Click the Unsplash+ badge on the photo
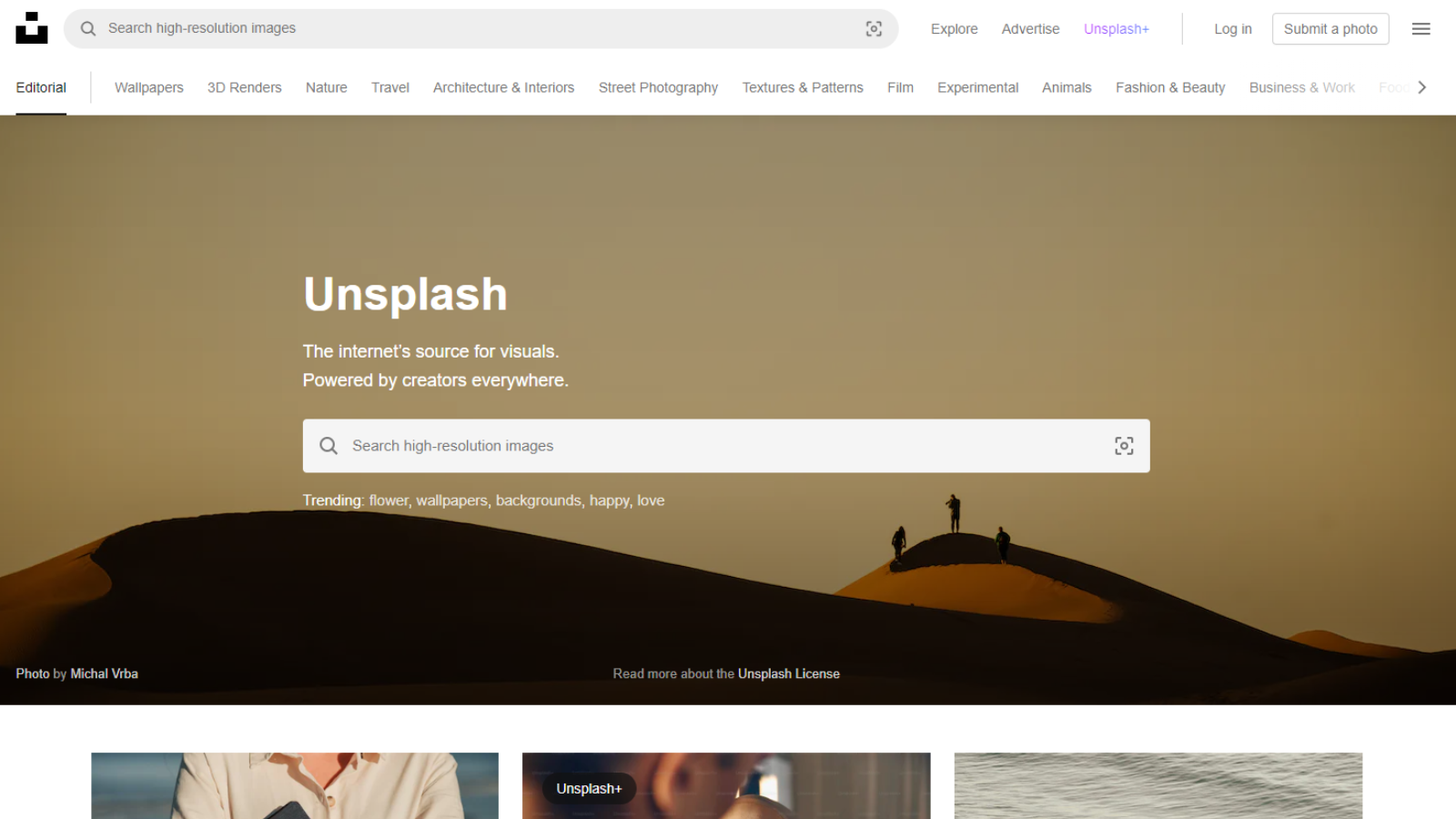 point(589,789)
